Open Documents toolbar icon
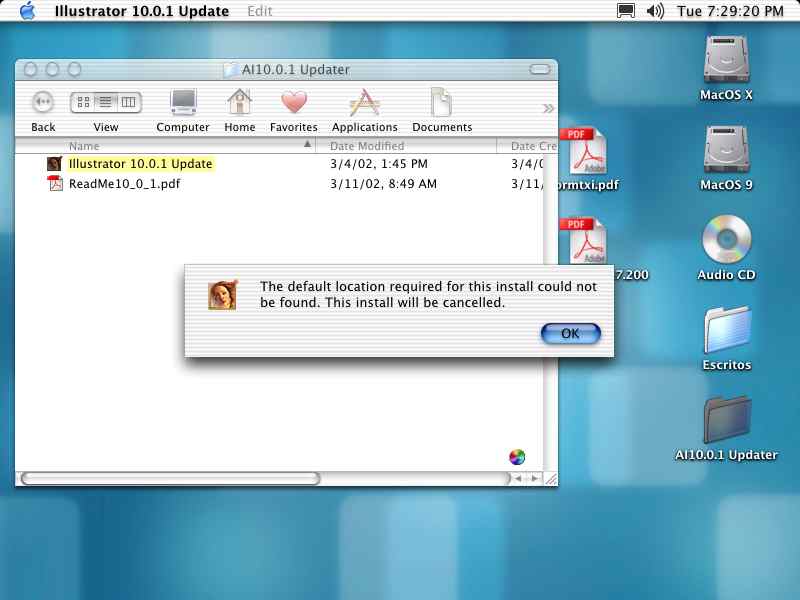 click(x=441, y=102)
